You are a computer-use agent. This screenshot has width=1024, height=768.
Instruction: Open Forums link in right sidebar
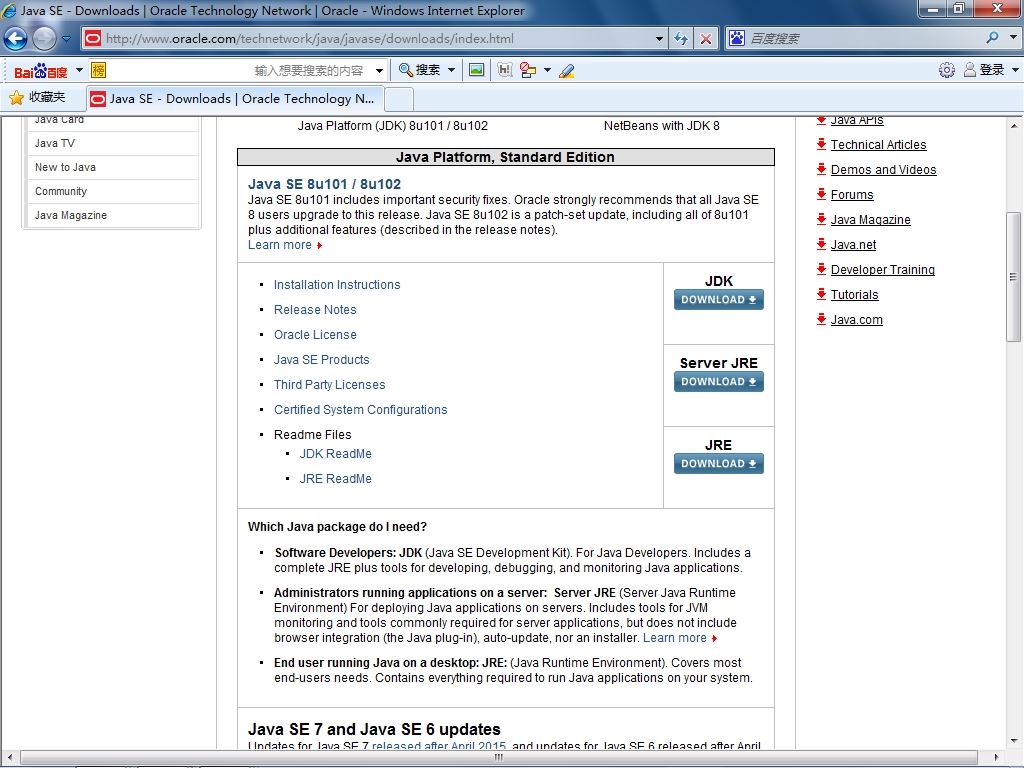click(x=852, y=195)
